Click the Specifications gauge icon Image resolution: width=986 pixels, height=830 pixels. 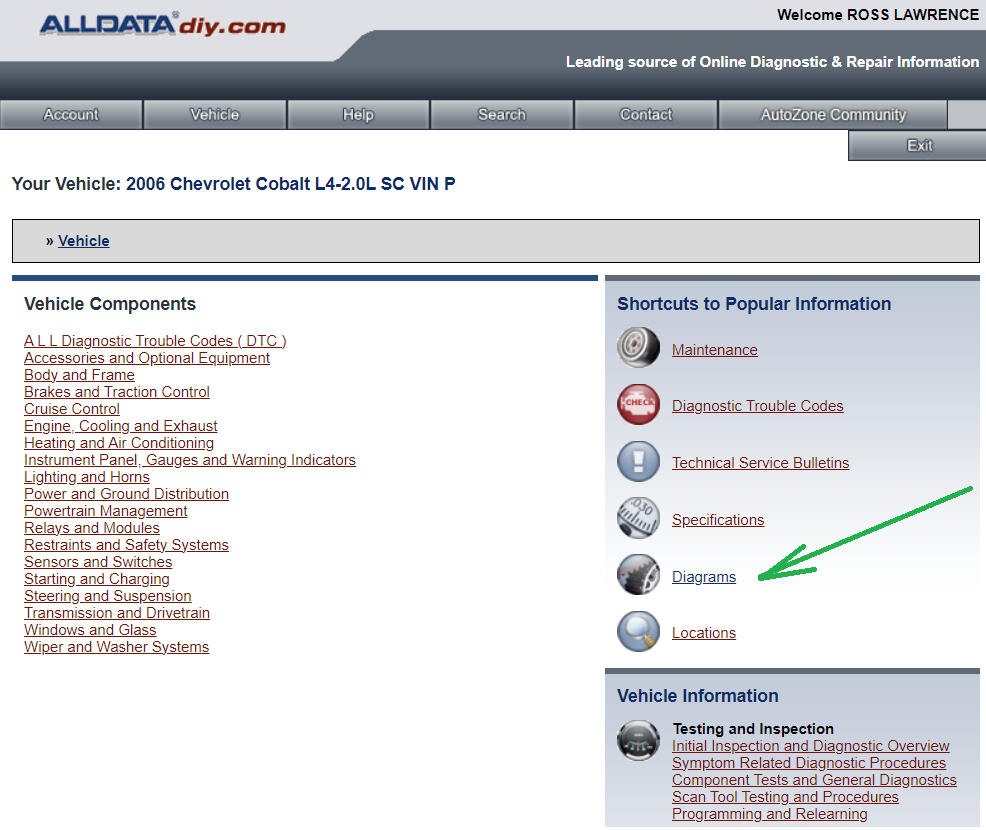(x=638, y=517)
